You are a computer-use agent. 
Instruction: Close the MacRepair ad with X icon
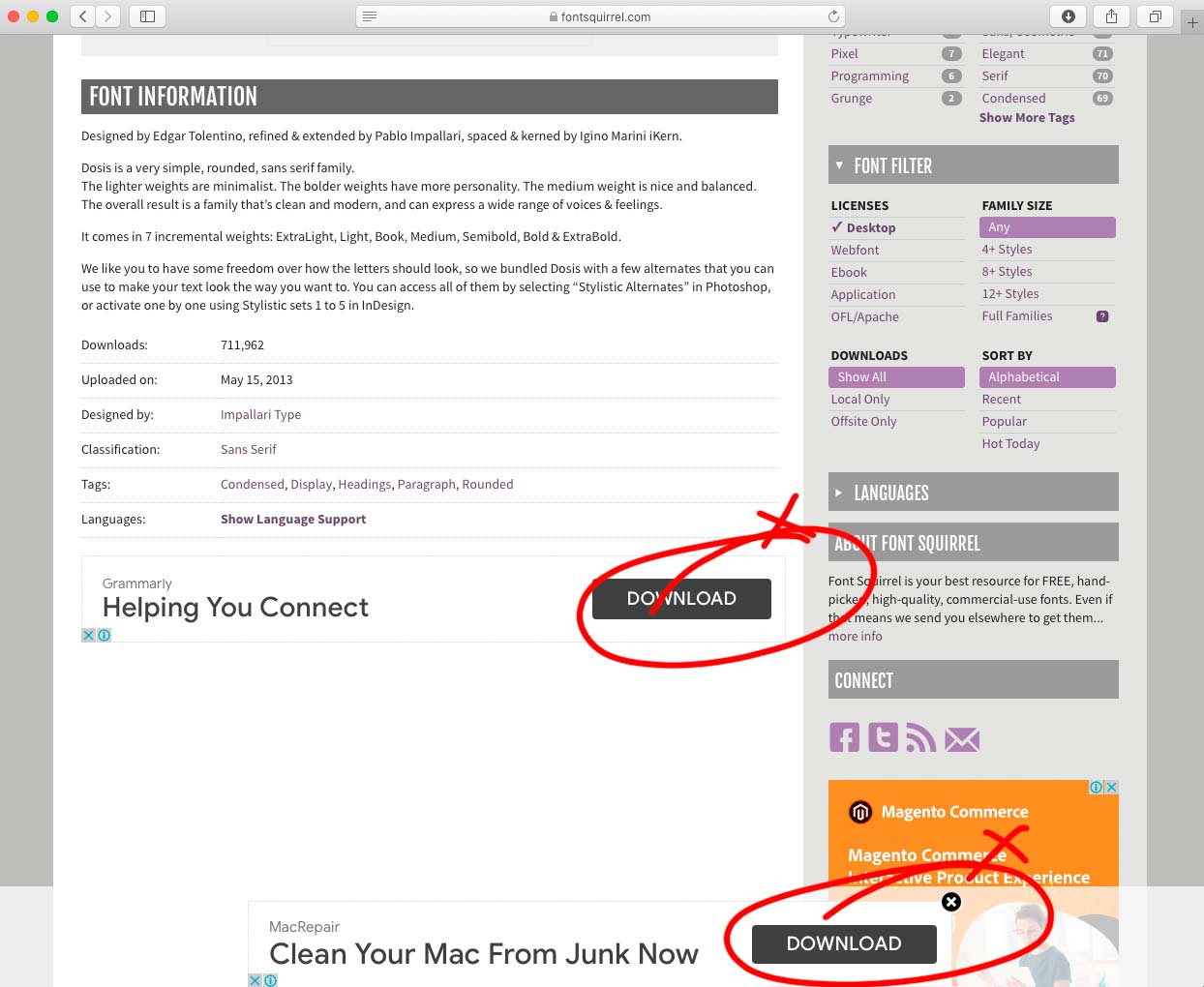point(255,980)
